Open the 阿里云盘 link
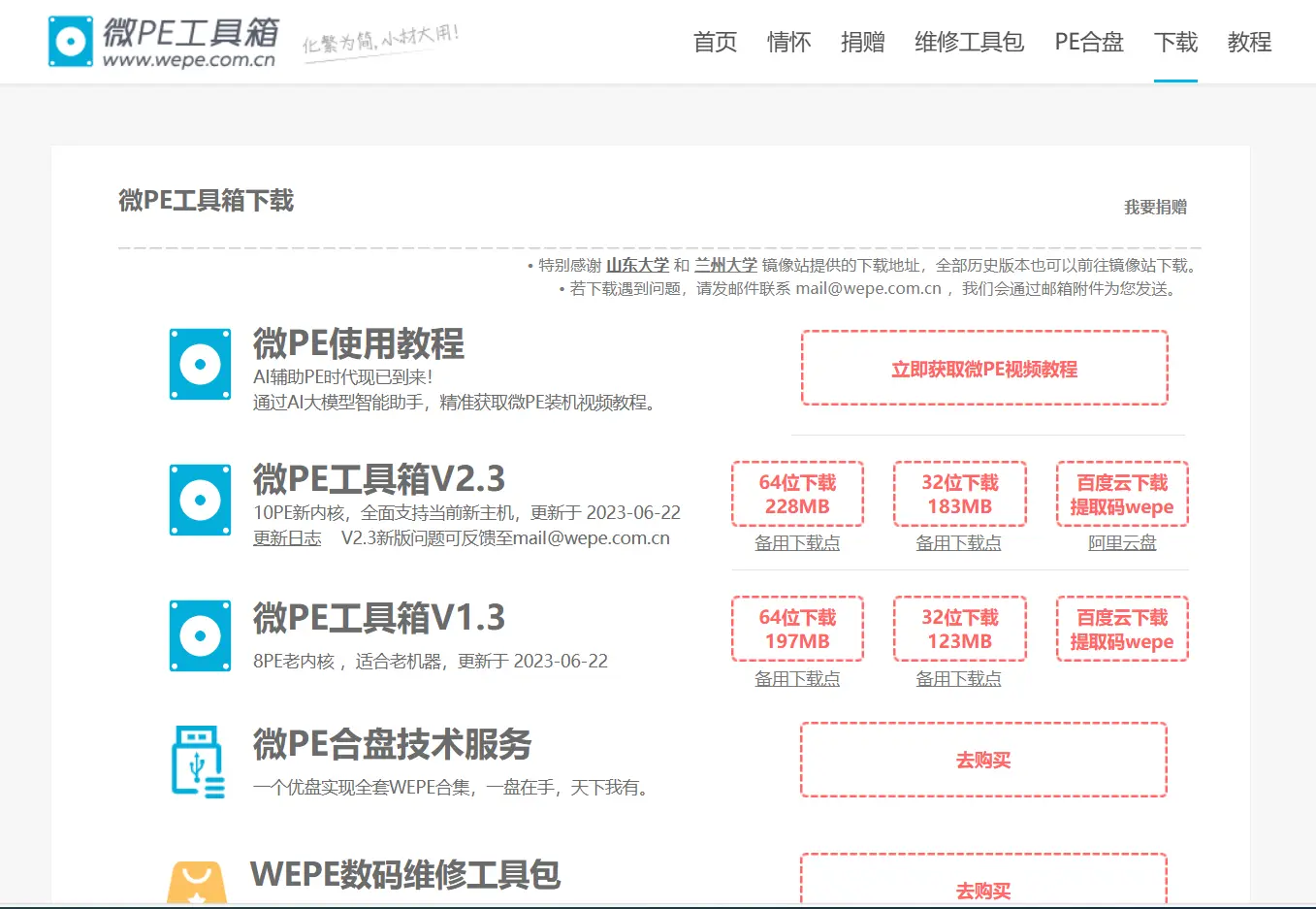 point(1122,543)
